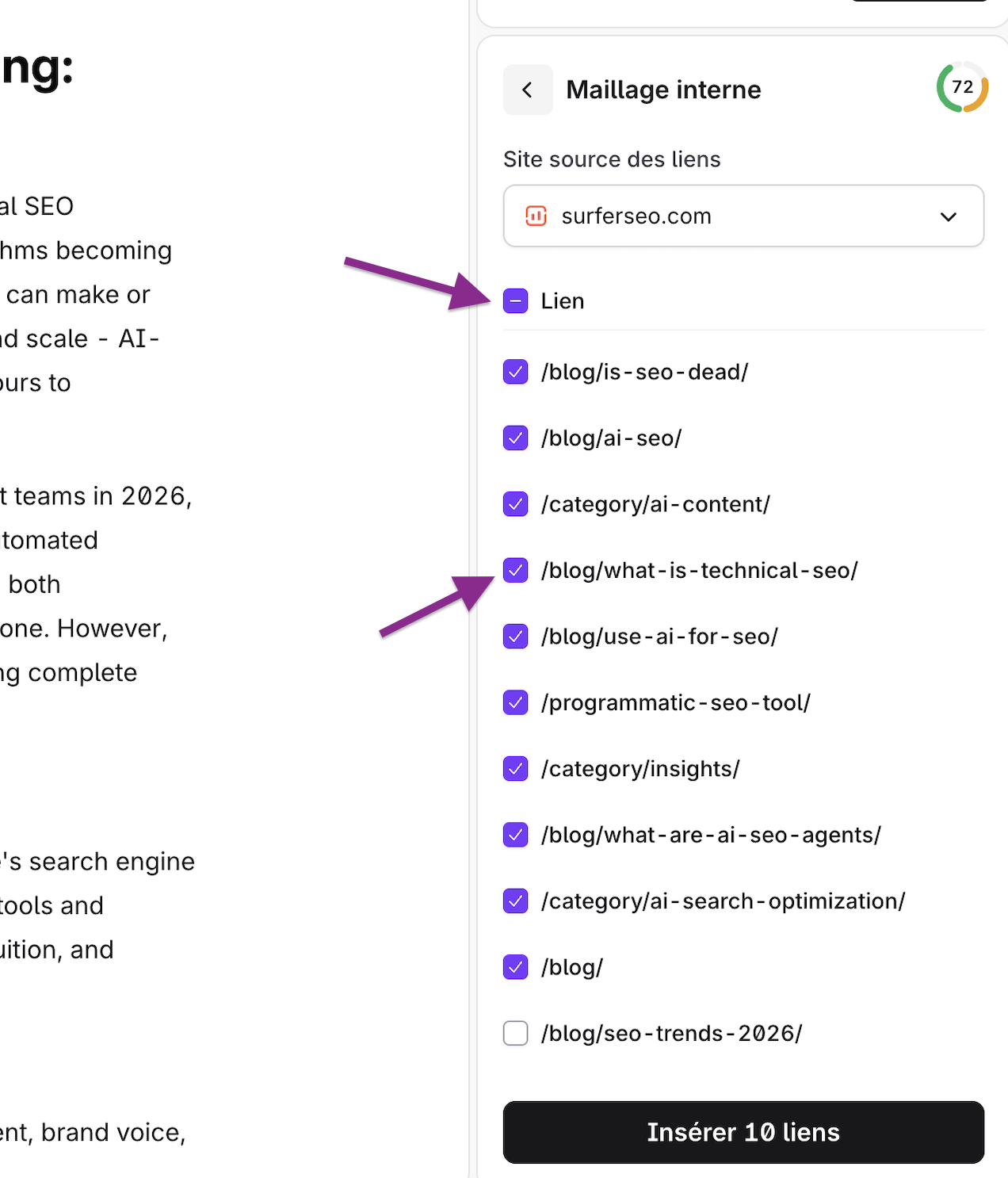Uncheck the /blog/ai-seo/ link checkbox
The width and height of the screenshot is (1008, 1178).
[516, 438]
